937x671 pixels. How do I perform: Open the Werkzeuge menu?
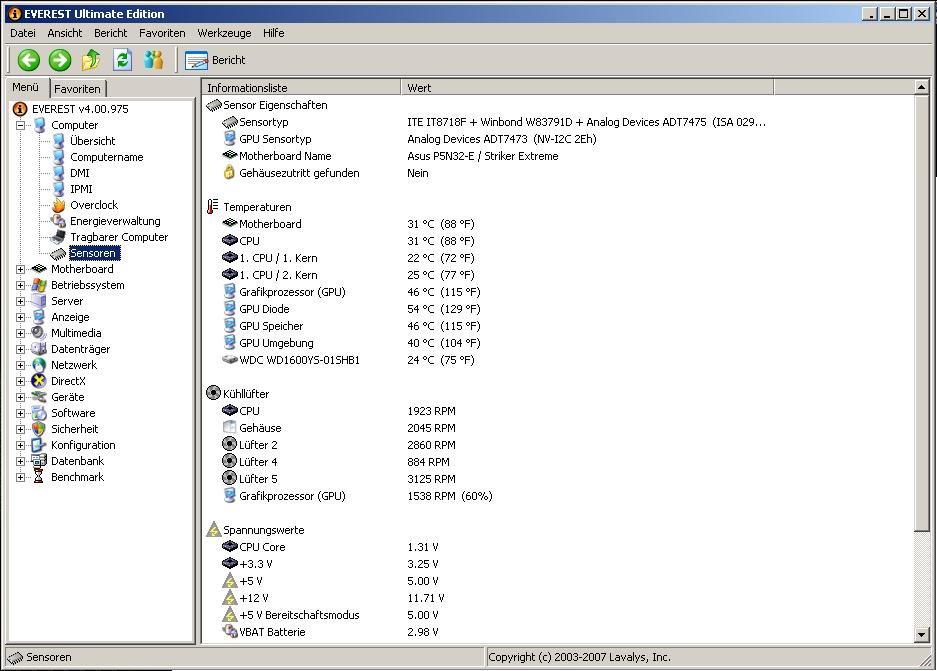point(224,33)
